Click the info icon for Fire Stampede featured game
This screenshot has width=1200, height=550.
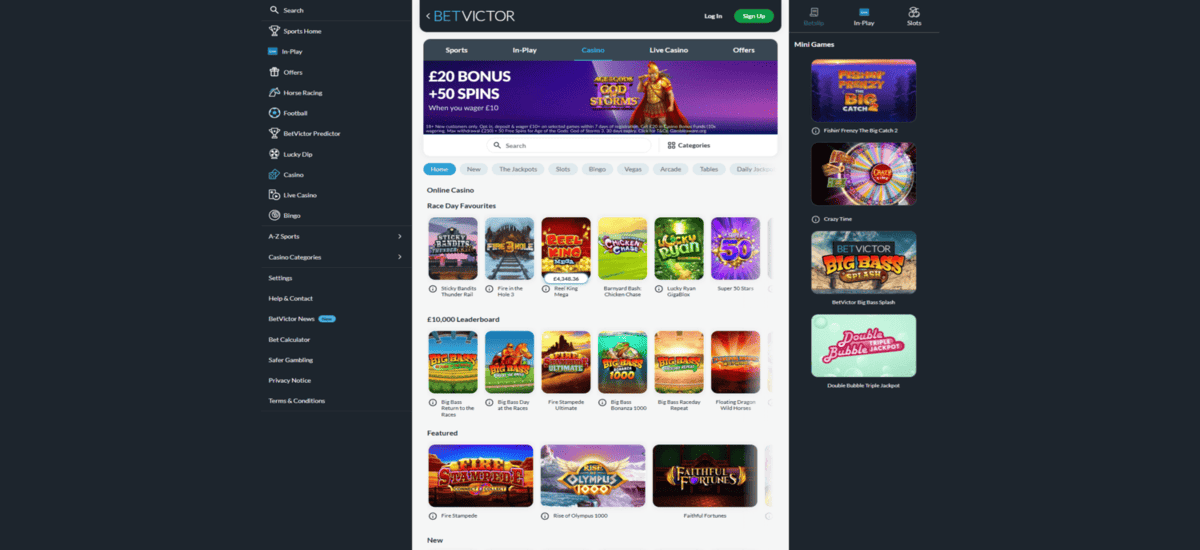pos(432,516)
